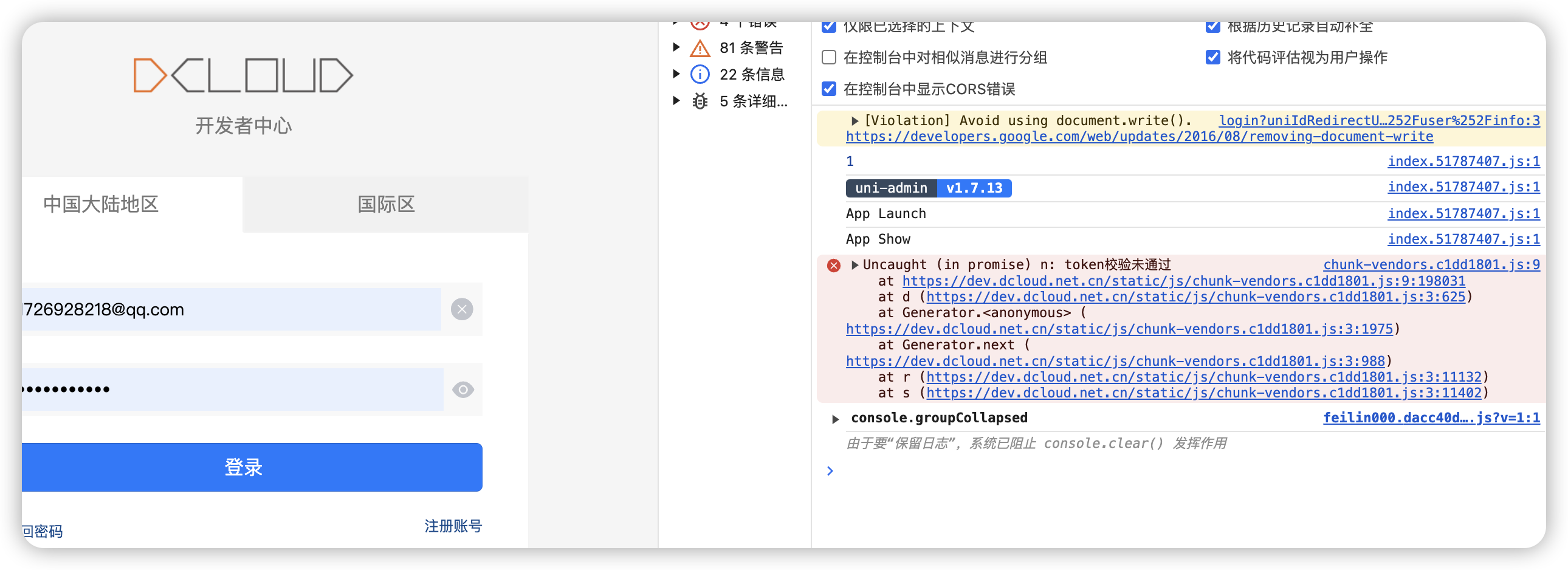
Task: Expand the 5 条详细 sidebar group
Action: 676,101
